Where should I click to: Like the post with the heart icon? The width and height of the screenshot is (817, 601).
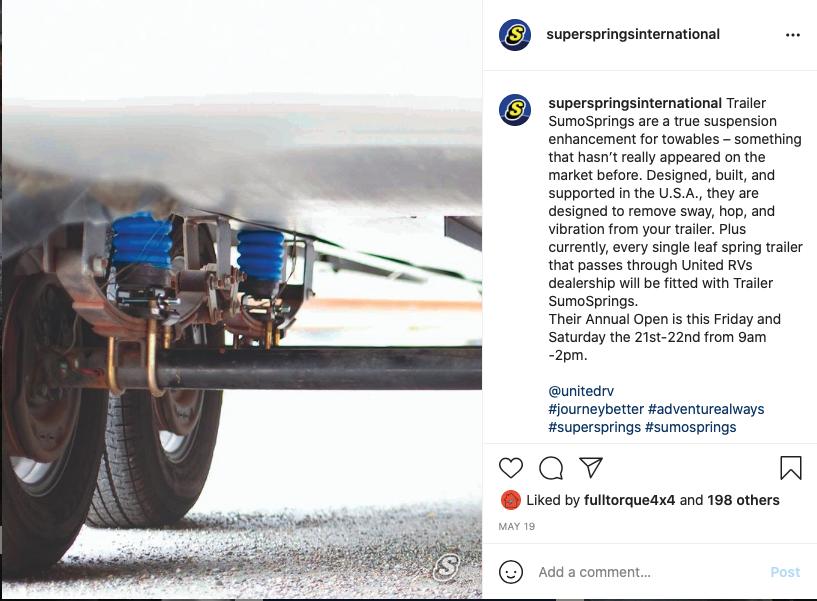[x=511, y=468]
